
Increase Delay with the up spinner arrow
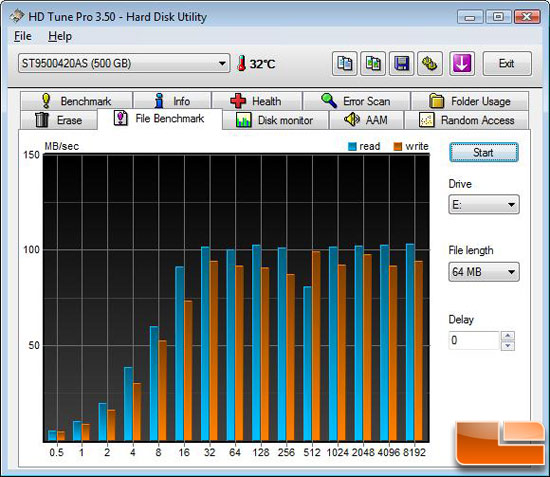[508, 336]
